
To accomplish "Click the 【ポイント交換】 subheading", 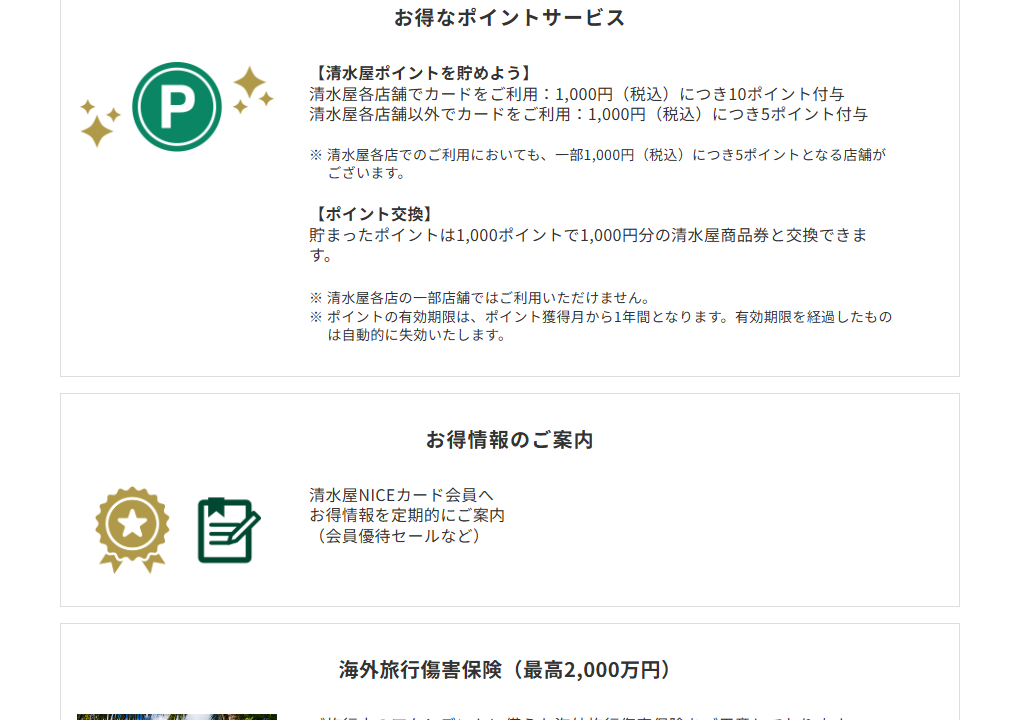I will (373, 214).
